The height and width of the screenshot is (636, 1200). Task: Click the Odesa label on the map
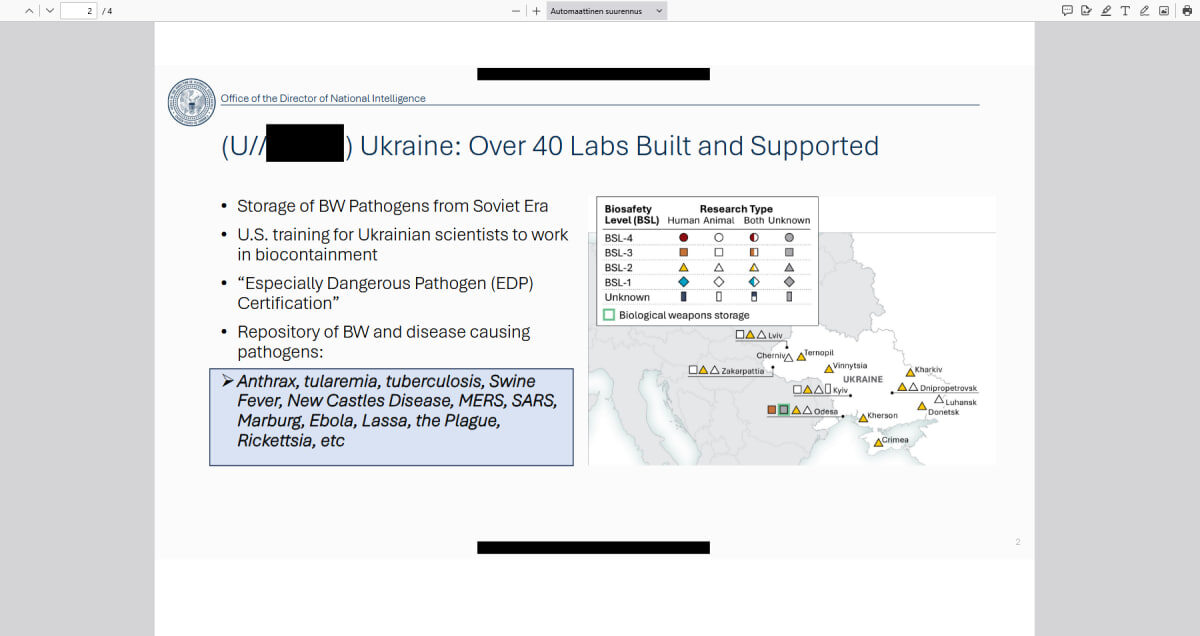(x=826, y=411)
